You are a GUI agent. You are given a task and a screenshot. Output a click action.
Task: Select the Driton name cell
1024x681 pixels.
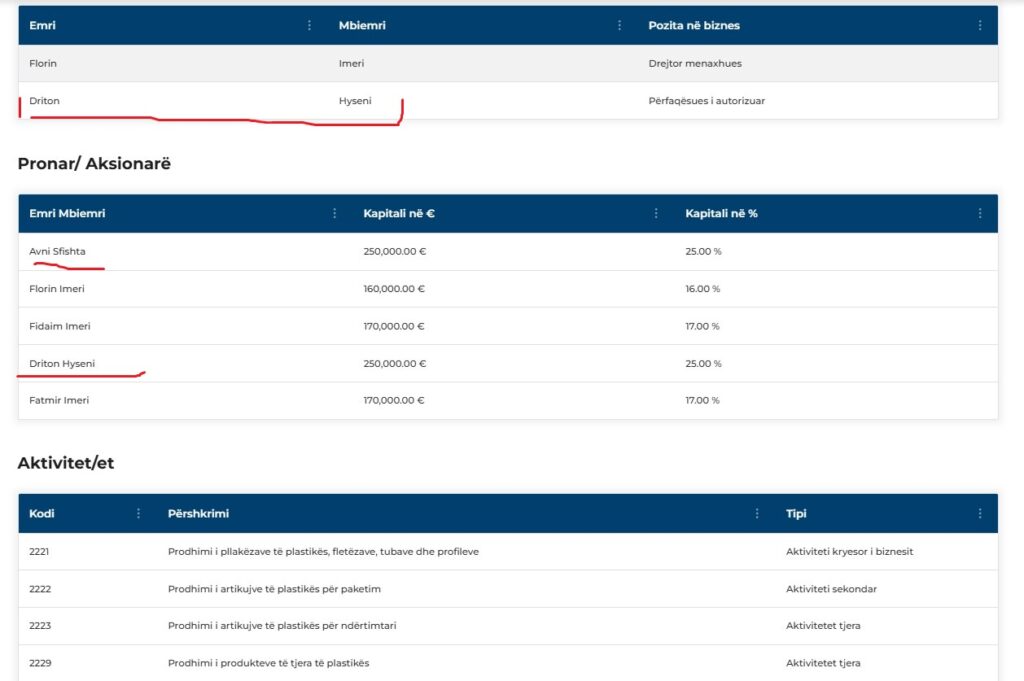(45, 100)
